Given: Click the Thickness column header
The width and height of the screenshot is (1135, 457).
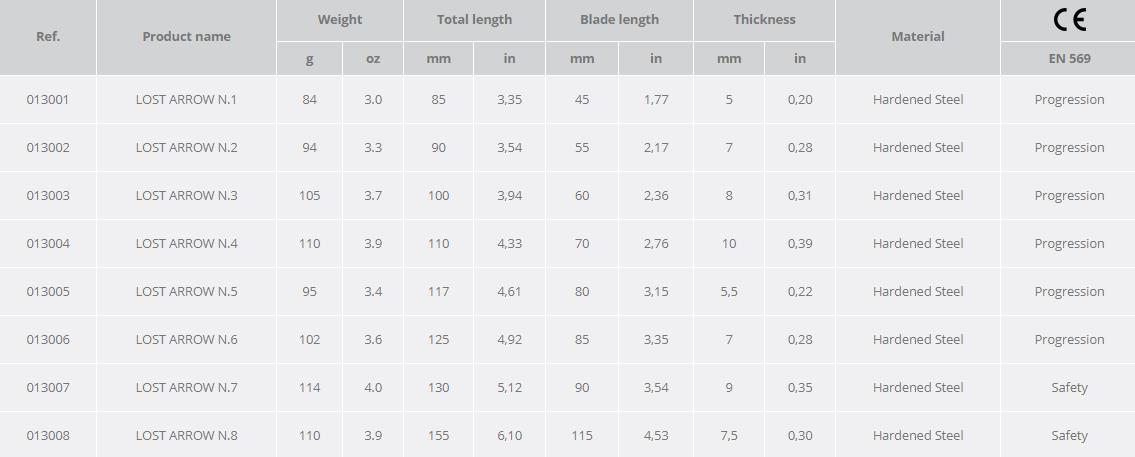Looking at the screenshot, I should pyautogui.click(x=764, y=20).
